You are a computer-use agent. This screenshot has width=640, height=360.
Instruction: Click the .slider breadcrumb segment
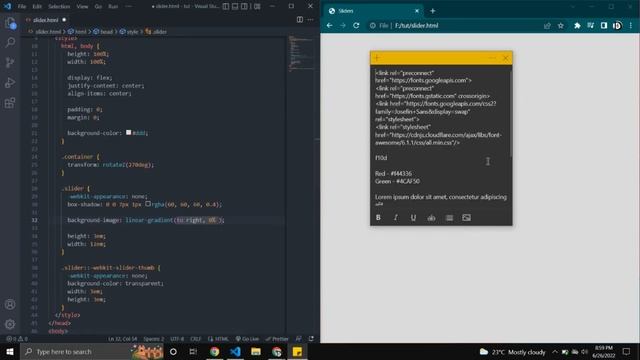point(156,31)
